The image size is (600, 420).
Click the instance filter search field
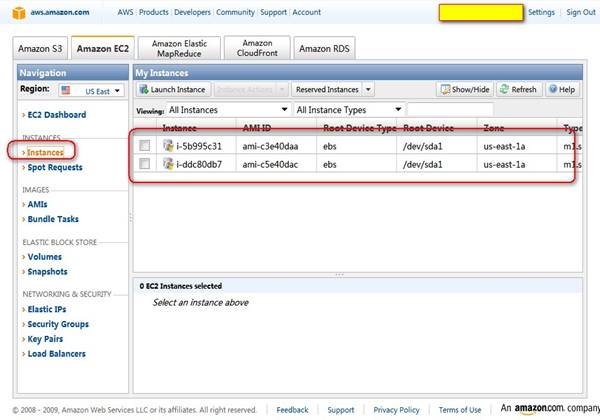point(450,109)
